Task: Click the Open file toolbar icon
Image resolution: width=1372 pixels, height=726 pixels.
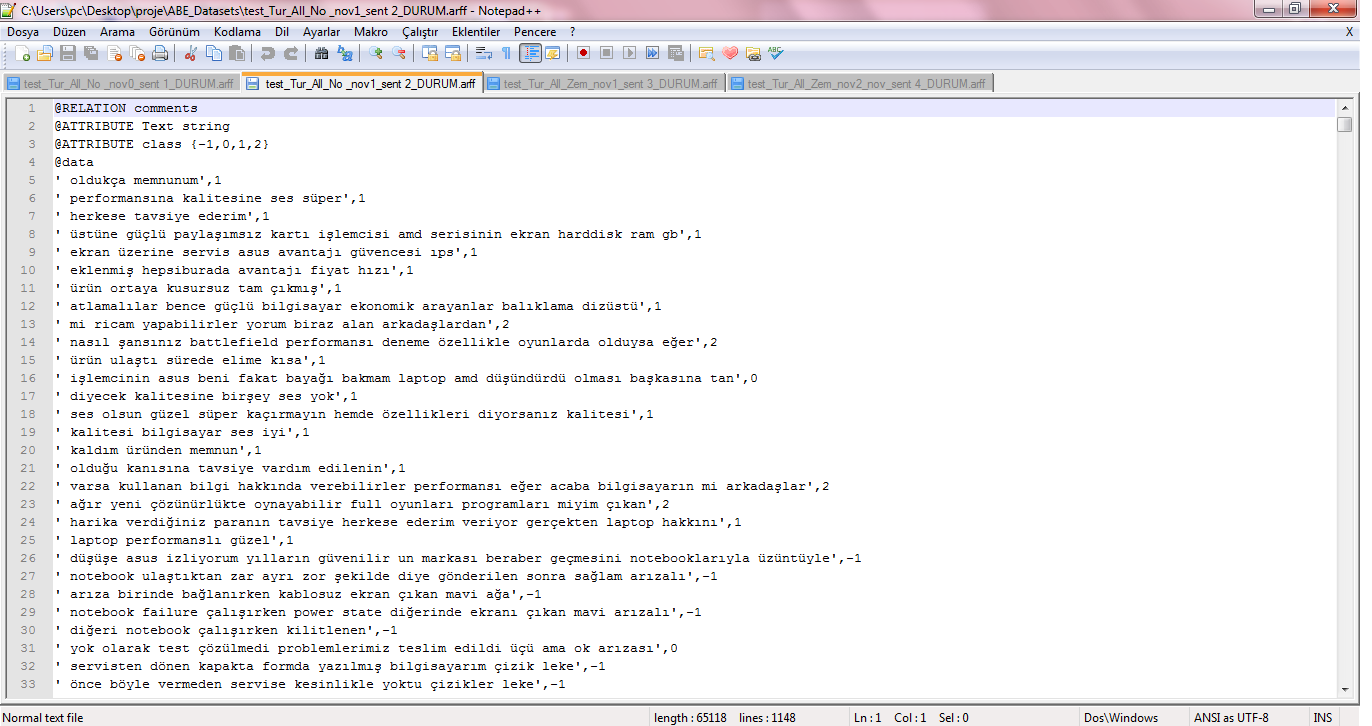Action: point(45,53)
